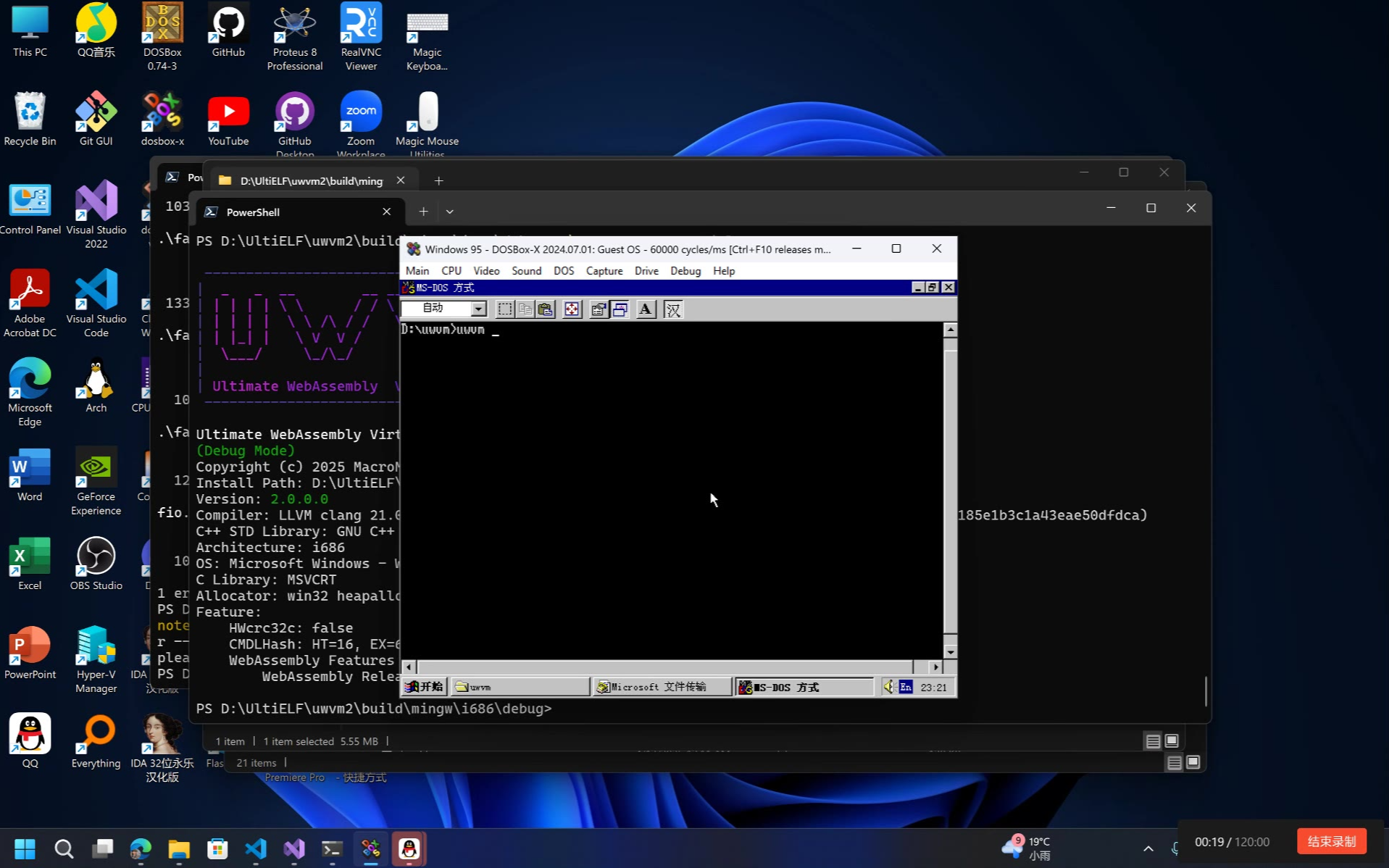Select 'MS-DOS 方式' taskbar button in Win95

[804, 687]
